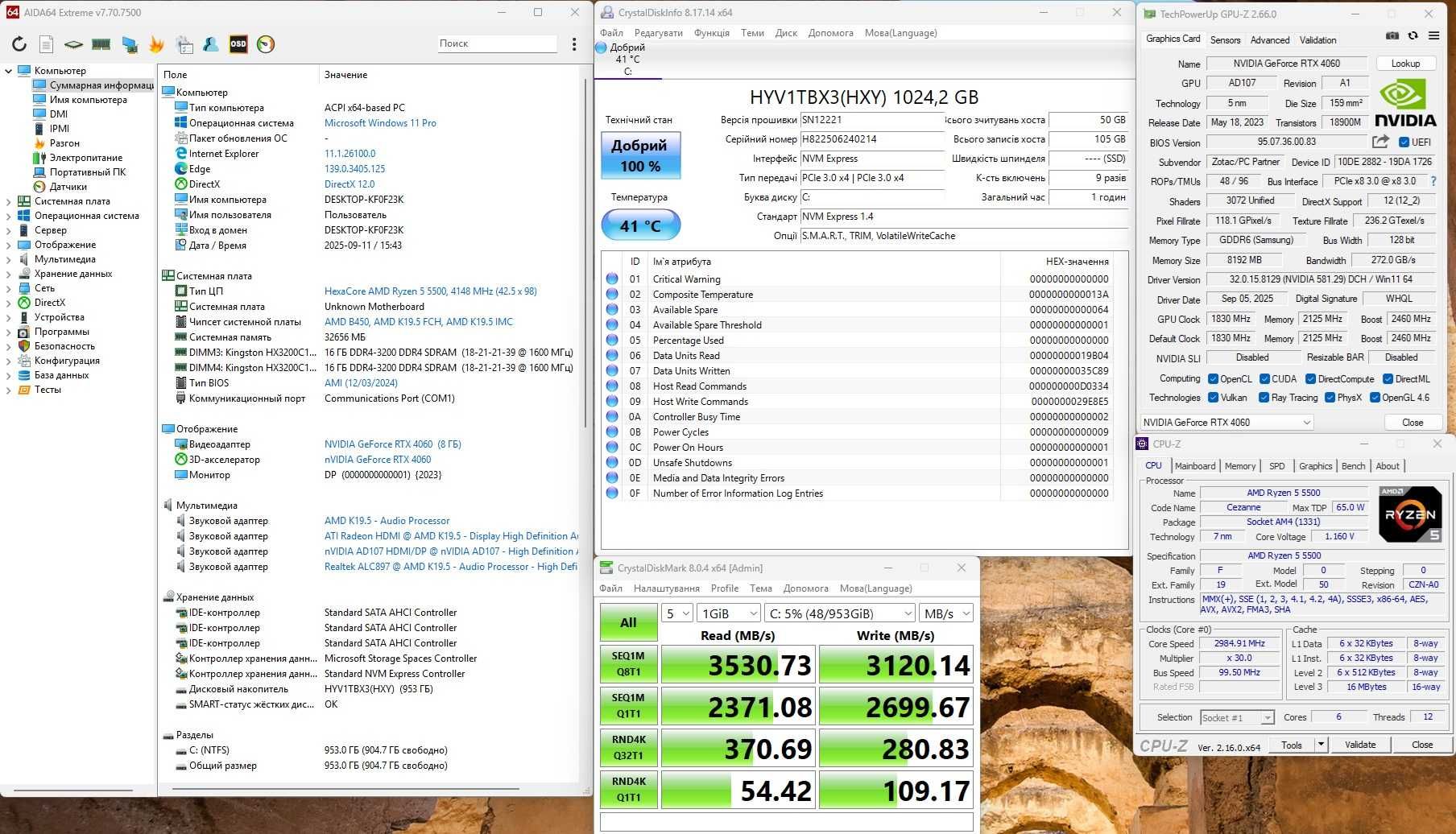Click the Validate button in CPU-Z

(1360, 745)
